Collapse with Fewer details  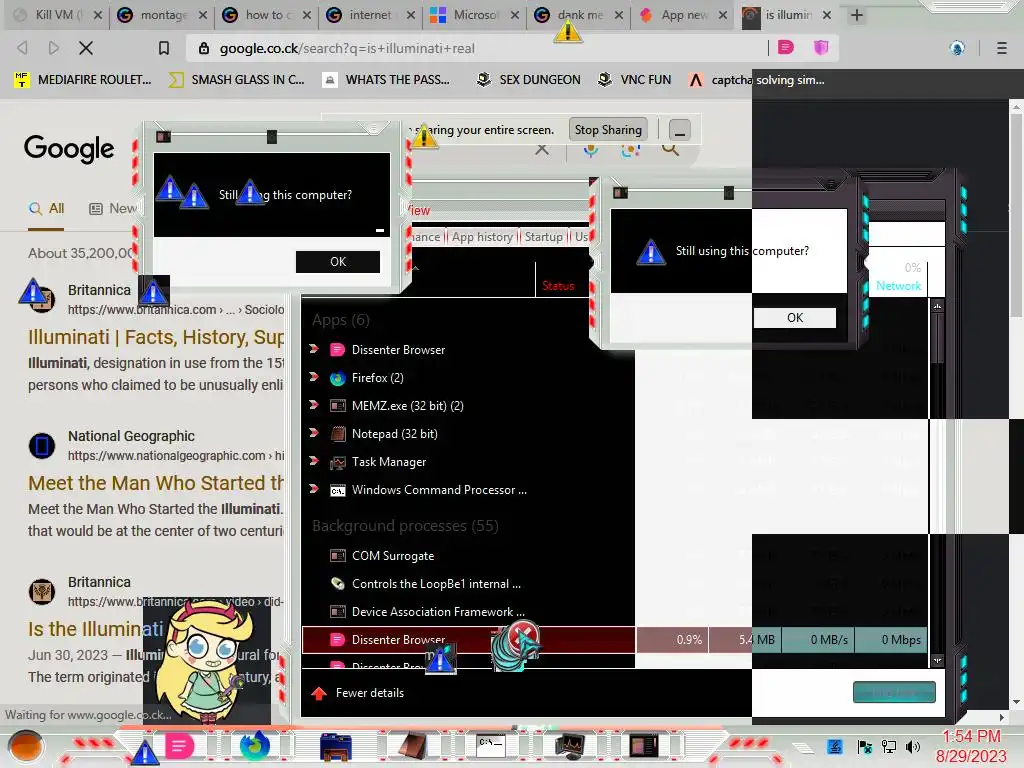pyautogui.click(x=357, y=693)
